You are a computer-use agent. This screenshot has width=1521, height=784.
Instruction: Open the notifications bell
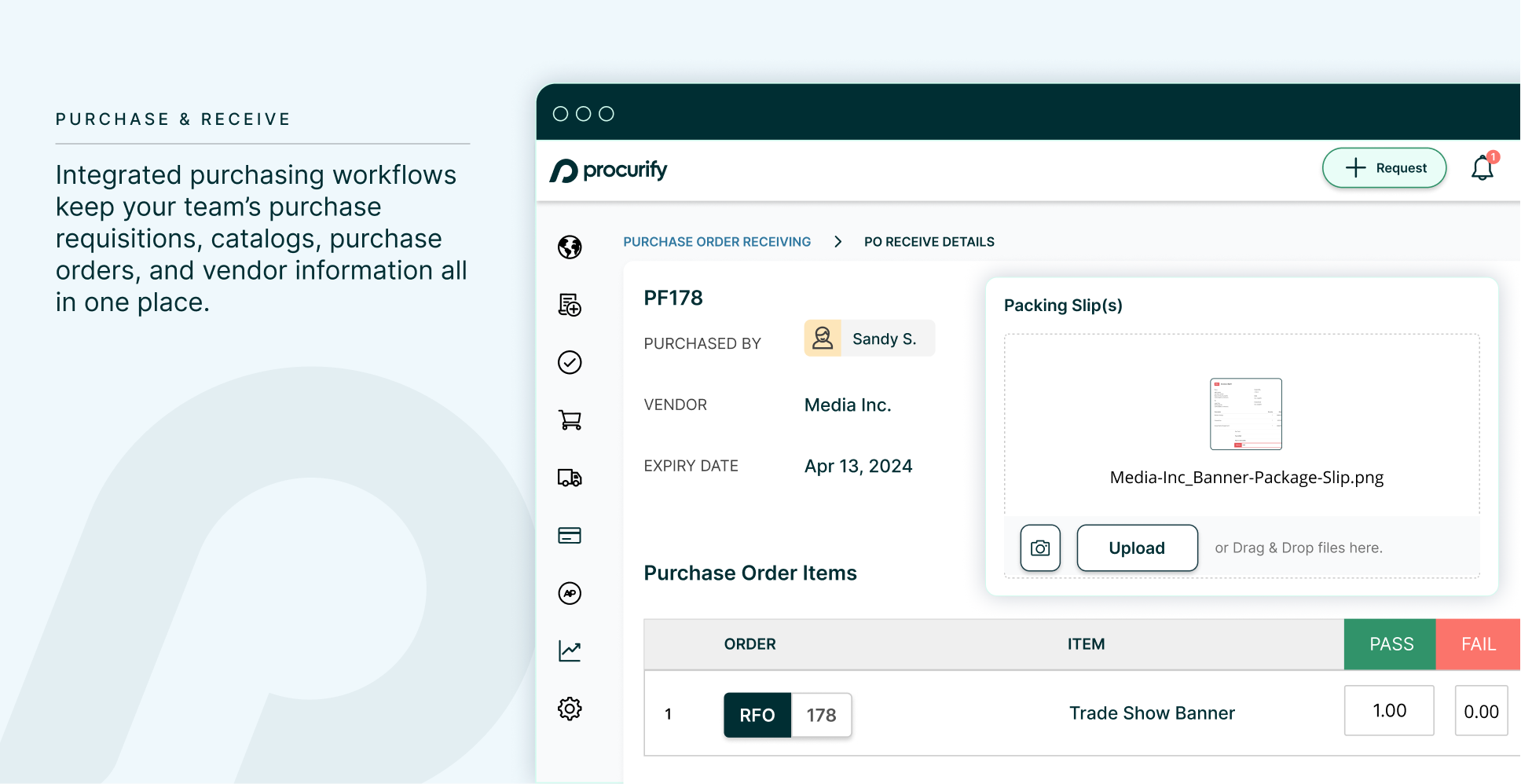click(x=1483, y=167)
